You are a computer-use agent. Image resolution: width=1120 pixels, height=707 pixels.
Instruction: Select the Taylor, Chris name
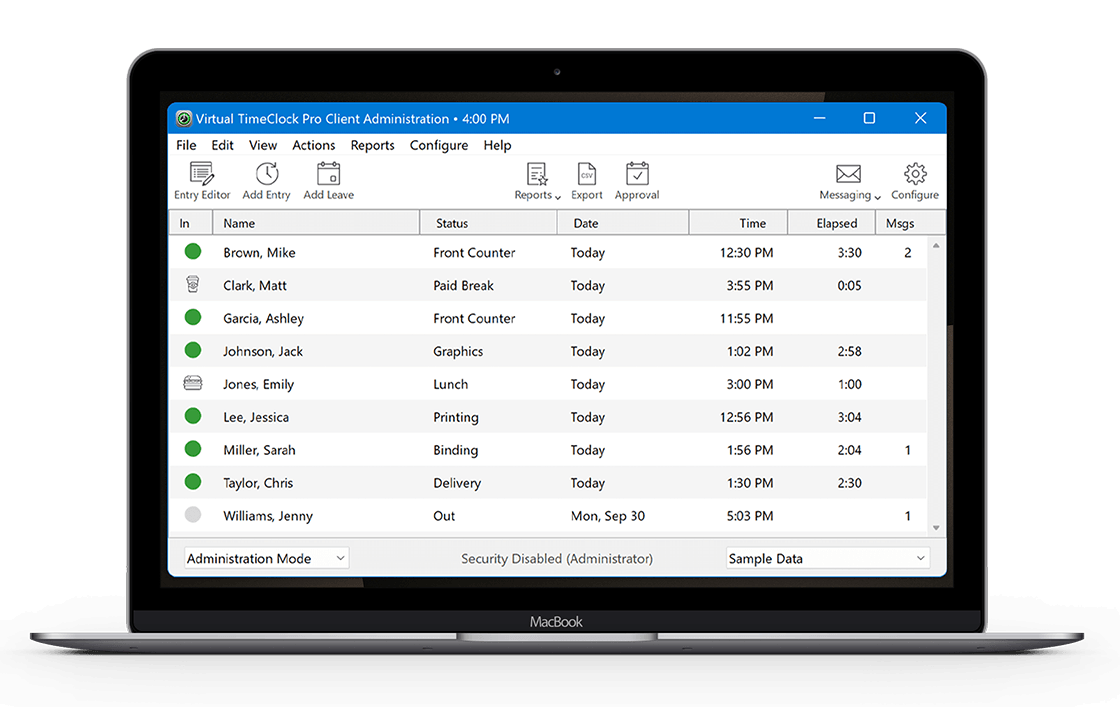point(258,483)
